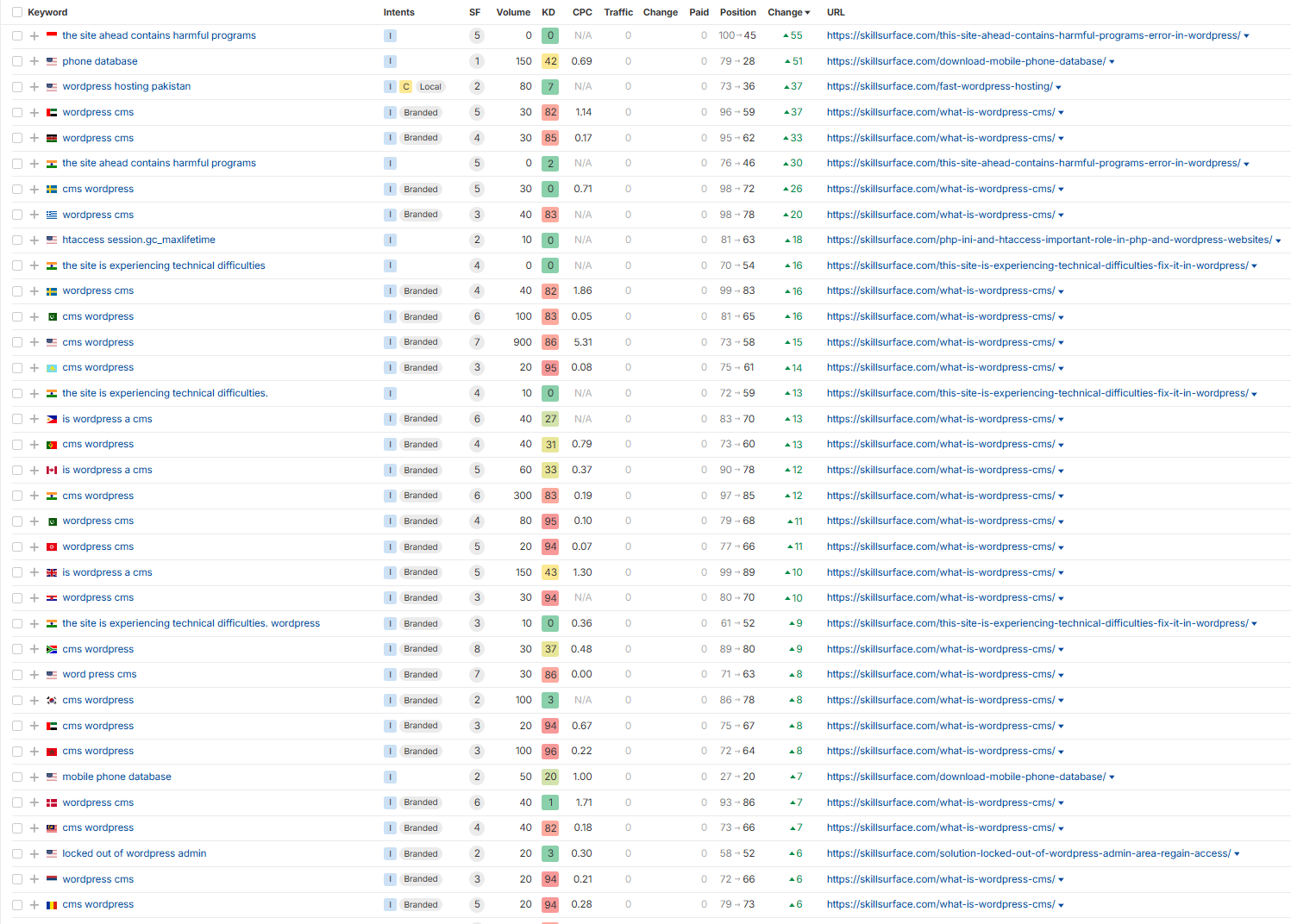
Task: Expand URL arrow for php-ini-and-htaccess link
Action: [x=1278, y=241]
